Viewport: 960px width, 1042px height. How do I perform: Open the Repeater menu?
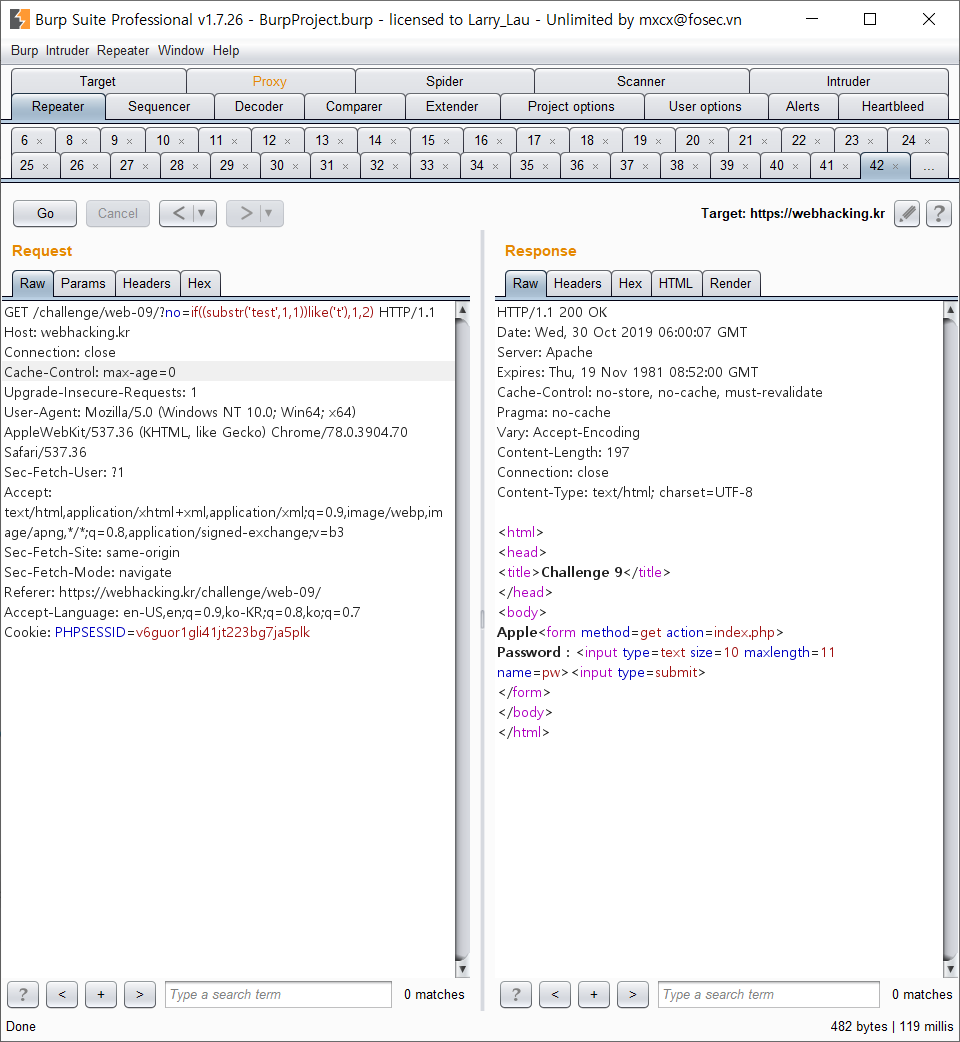pyautogui.click(x=123, y=51)
